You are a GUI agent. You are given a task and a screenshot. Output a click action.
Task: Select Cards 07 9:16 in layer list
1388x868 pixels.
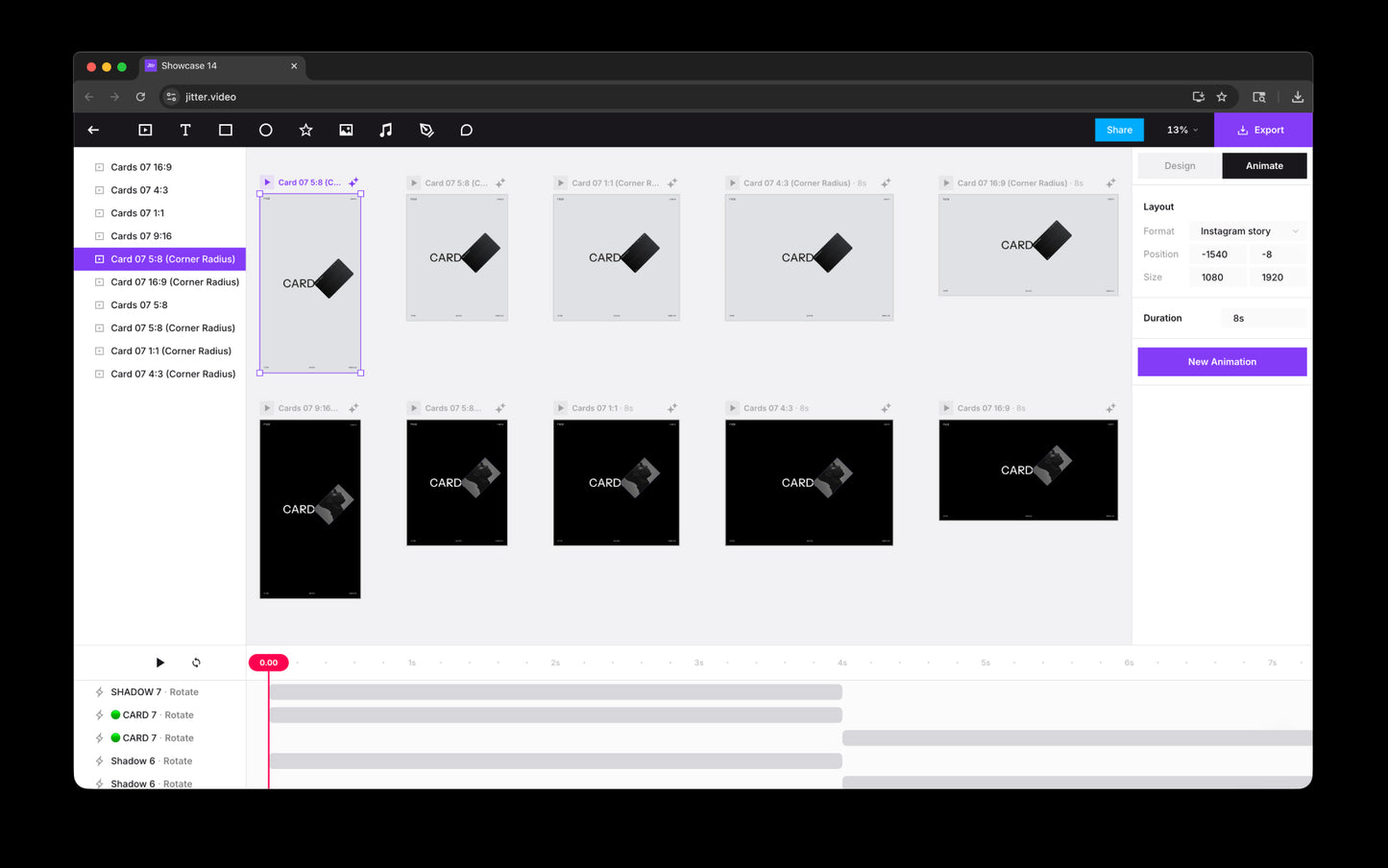click(141, 236)
